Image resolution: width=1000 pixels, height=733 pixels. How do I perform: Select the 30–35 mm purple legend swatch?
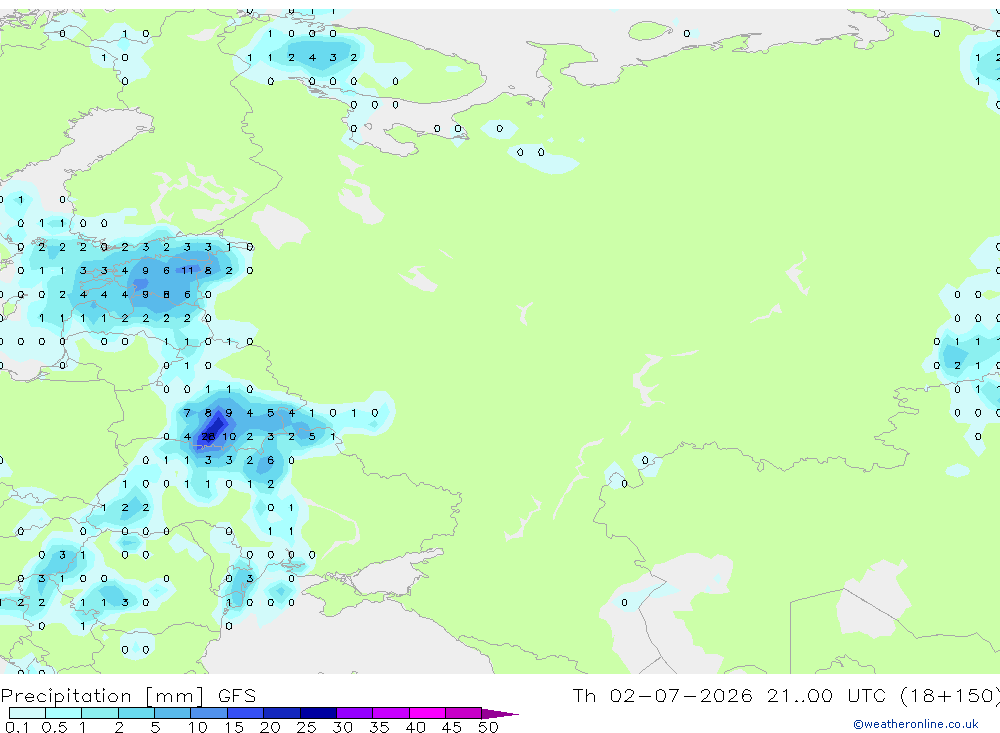coord(355,713)
